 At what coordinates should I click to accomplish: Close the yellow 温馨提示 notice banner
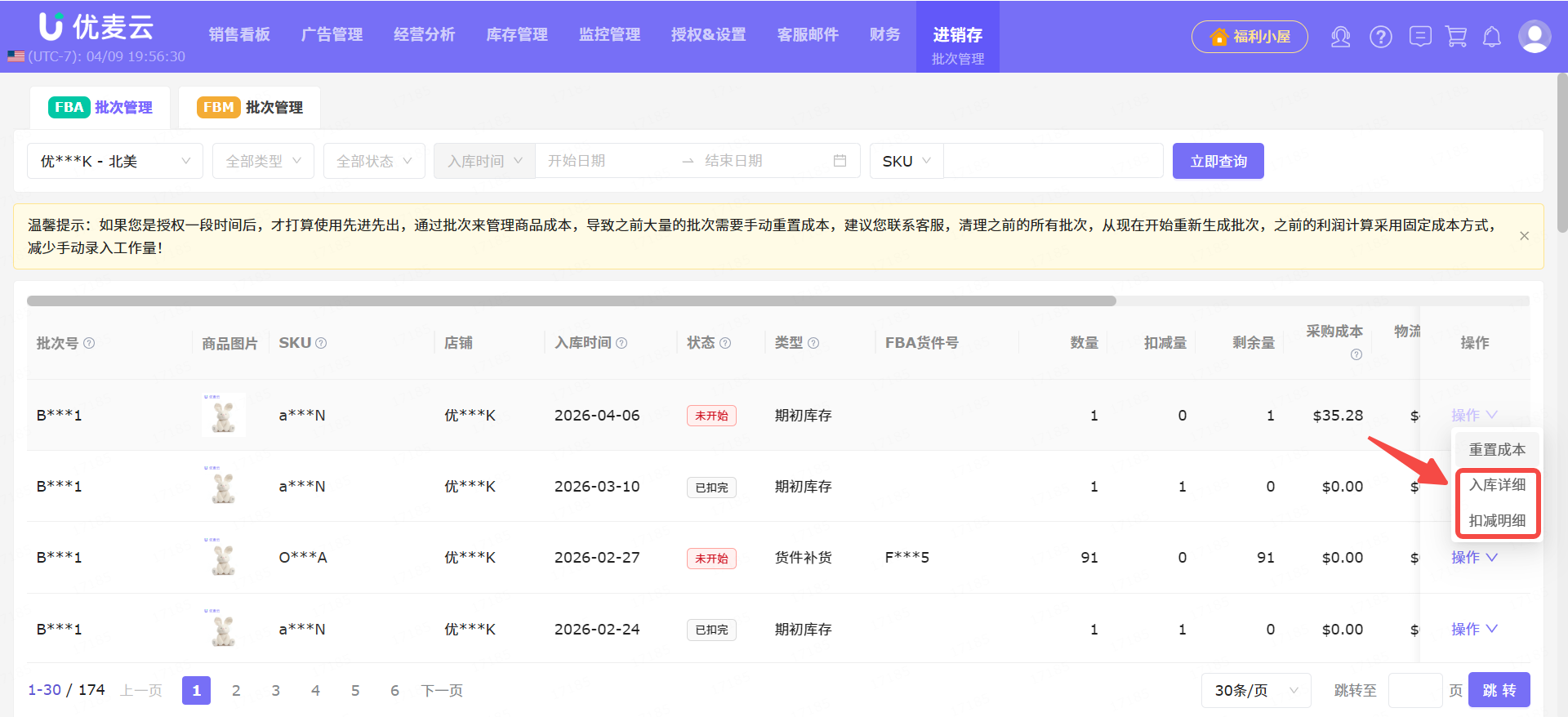click(x=1524, y=236)
